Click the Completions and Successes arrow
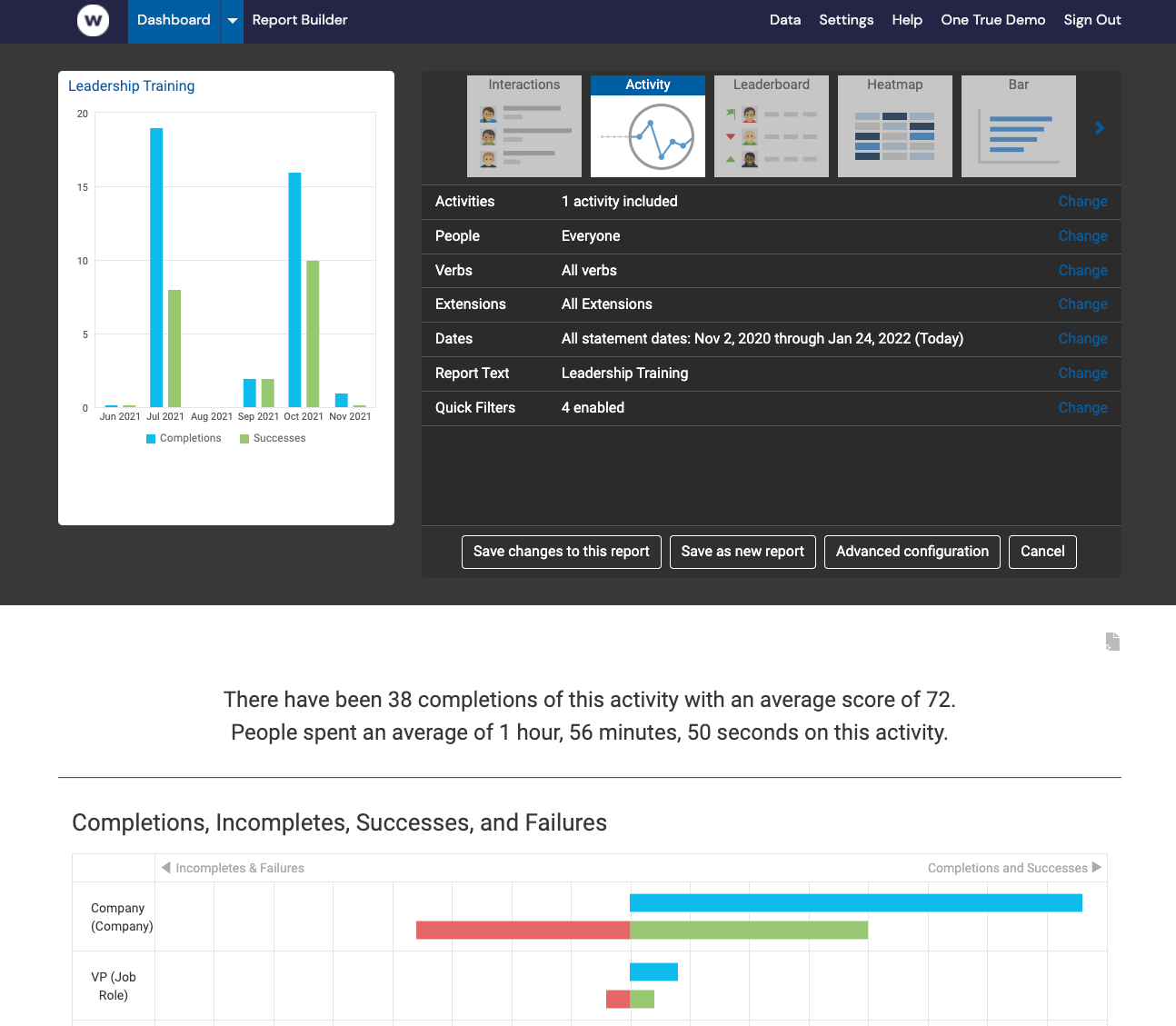Viewport: 1176px width, 1026px height. (x=1097, y=868)
